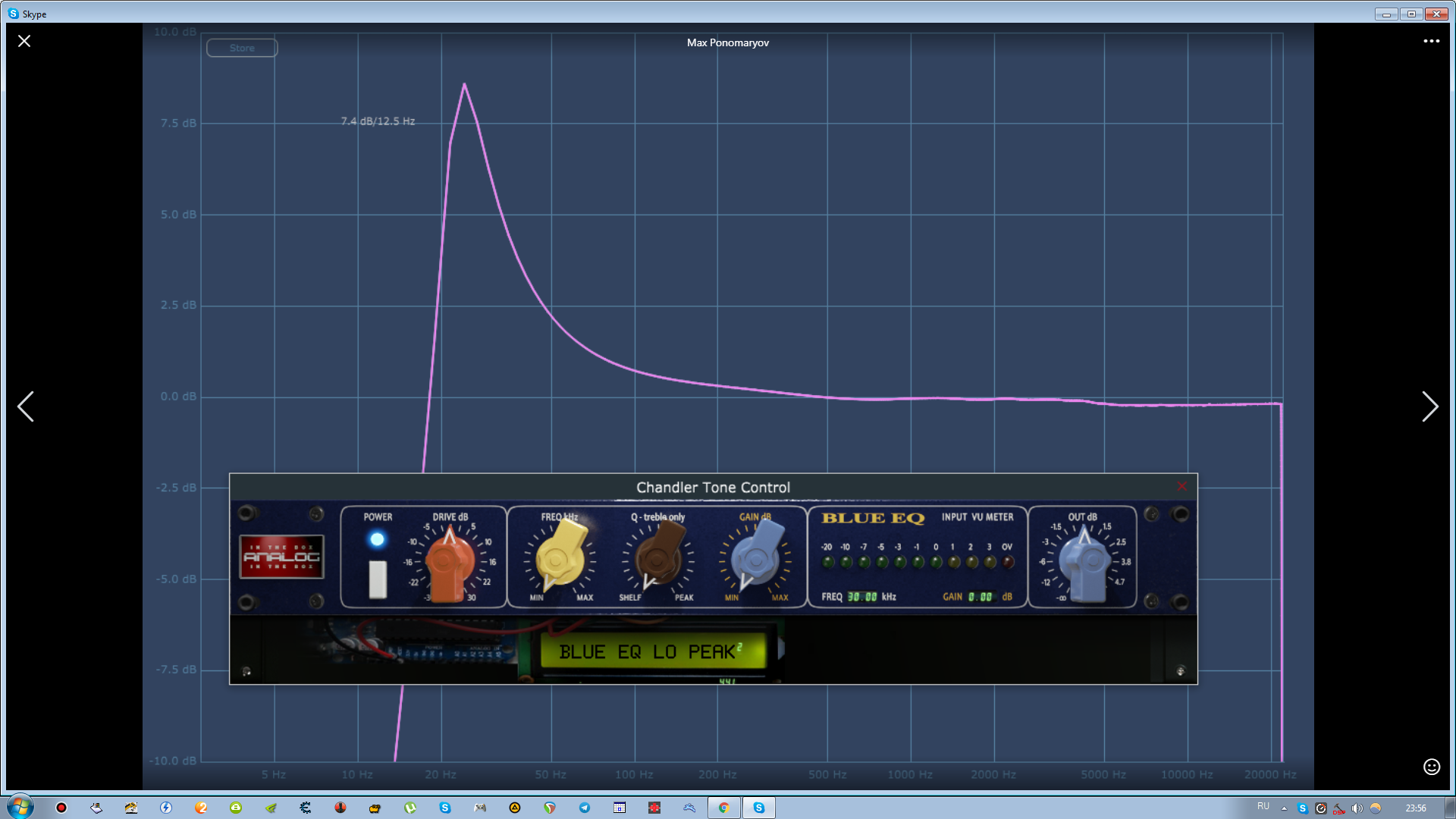Screen dimensions: 1456x819
Task: Close the Skype image viewer with the X
Action: (24, 41)
